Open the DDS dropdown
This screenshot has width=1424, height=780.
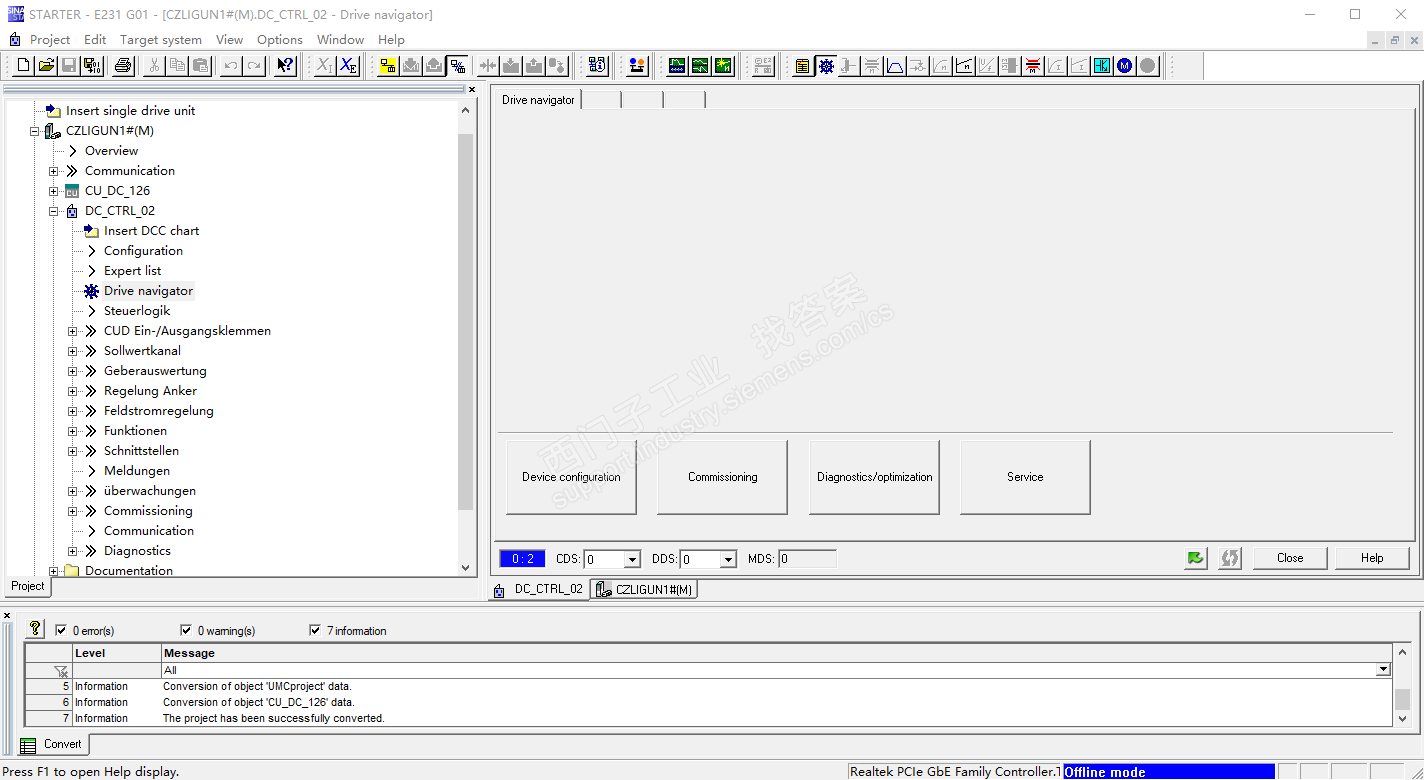[x=728, y=559]
